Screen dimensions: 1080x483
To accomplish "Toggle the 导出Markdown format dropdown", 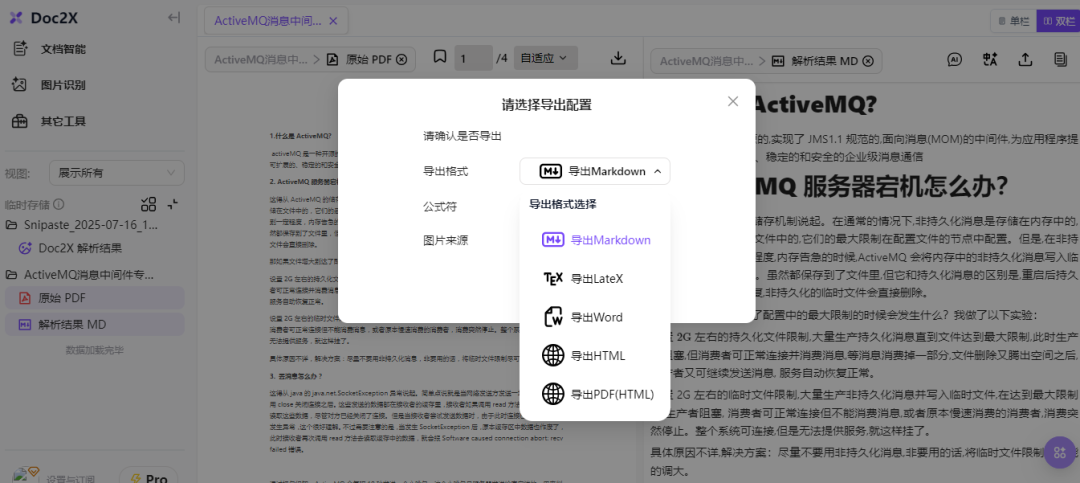I will (x=594, y=172).
